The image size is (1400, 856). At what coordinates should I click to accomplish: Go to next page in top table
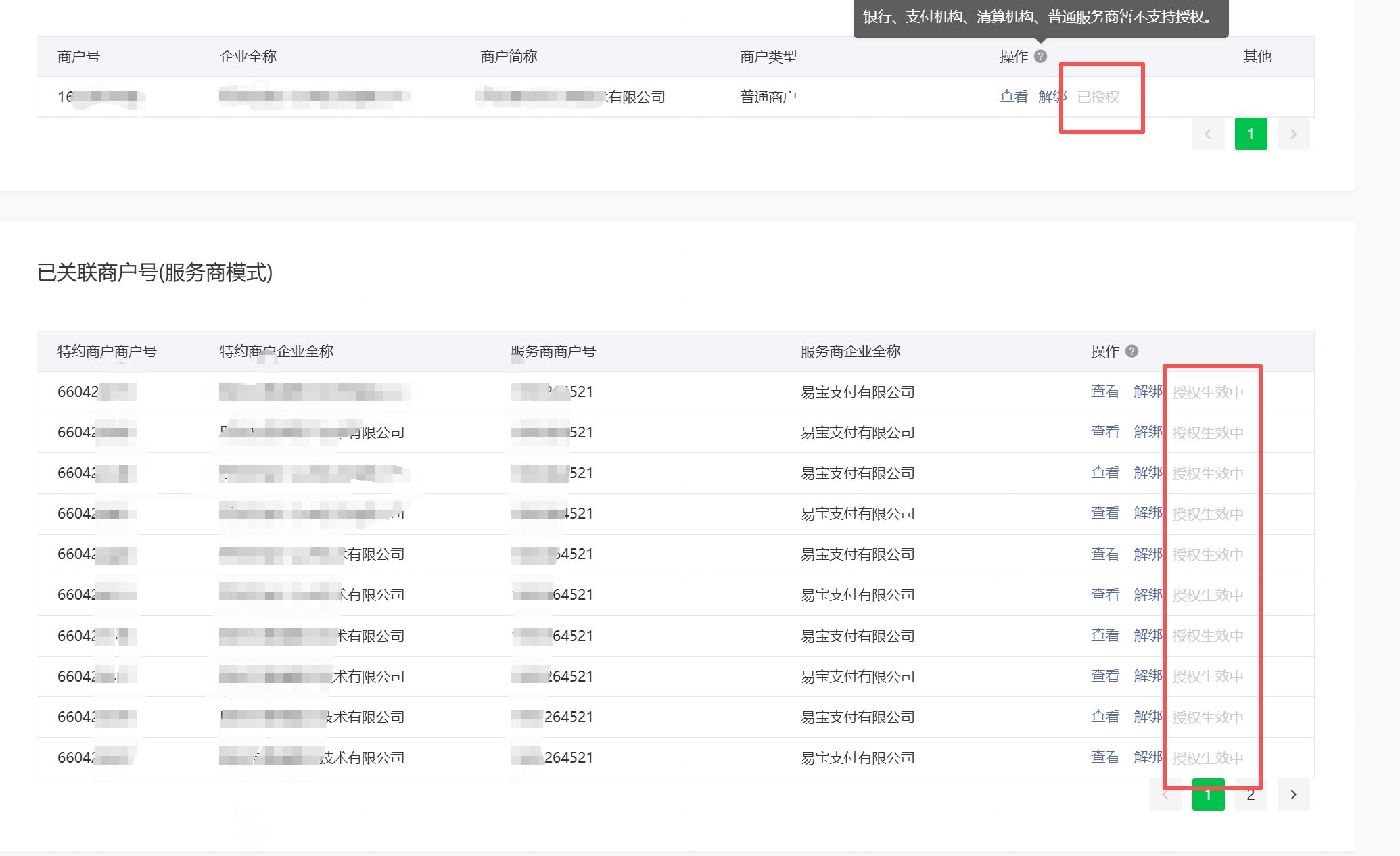point(1293,134)
